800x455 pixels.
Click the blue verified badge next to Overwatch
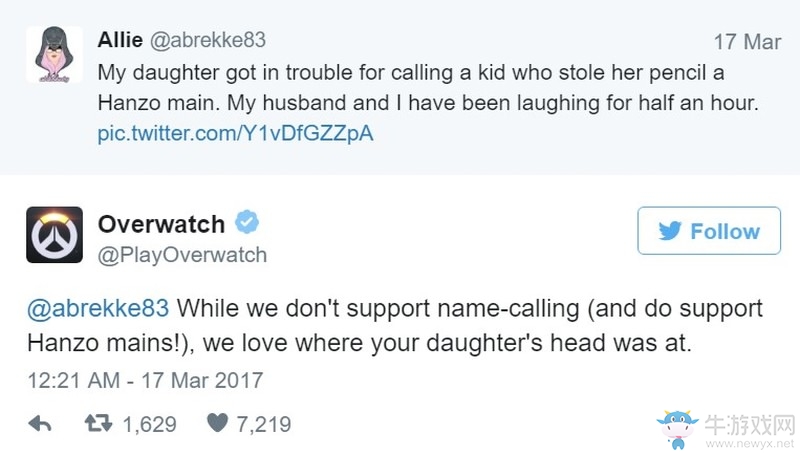[x=245, y=222]
